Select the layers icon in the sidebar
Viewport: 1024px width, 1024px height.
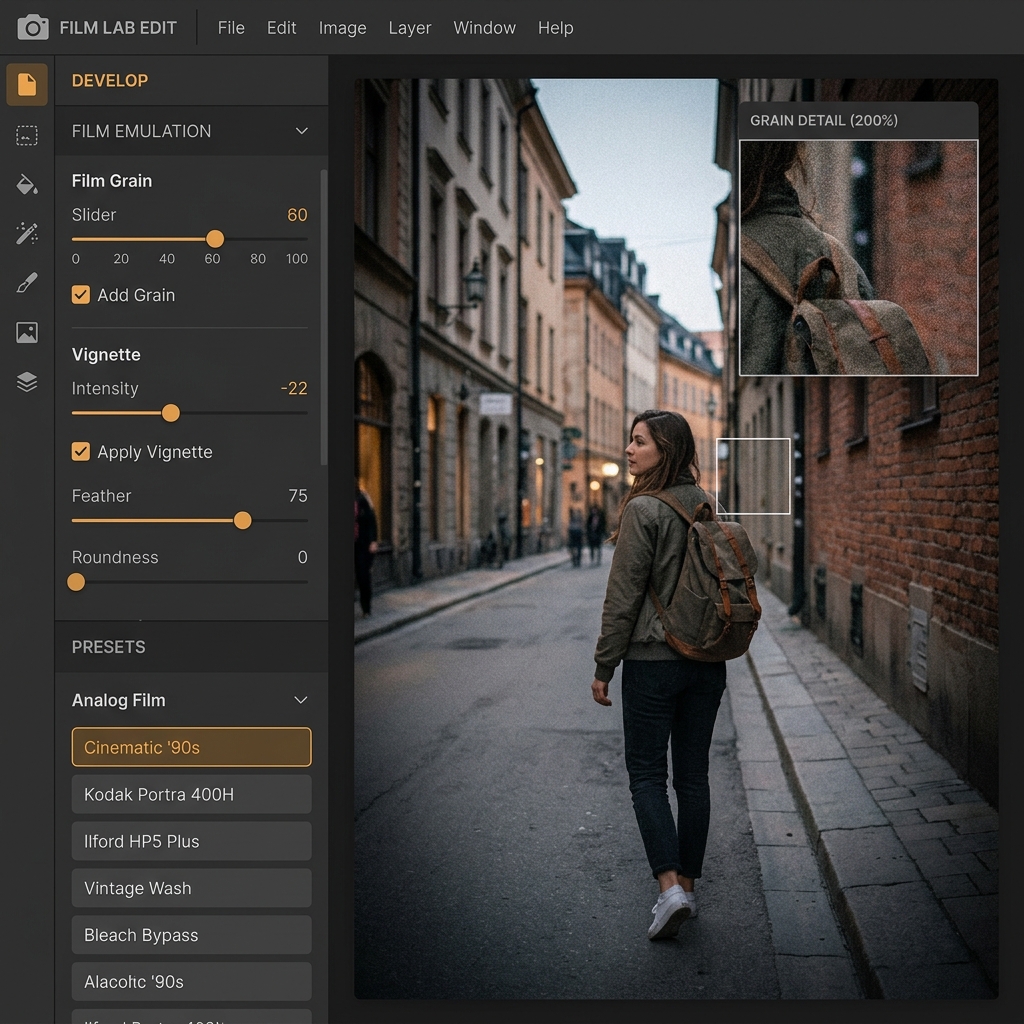click(x=26, y=381)
